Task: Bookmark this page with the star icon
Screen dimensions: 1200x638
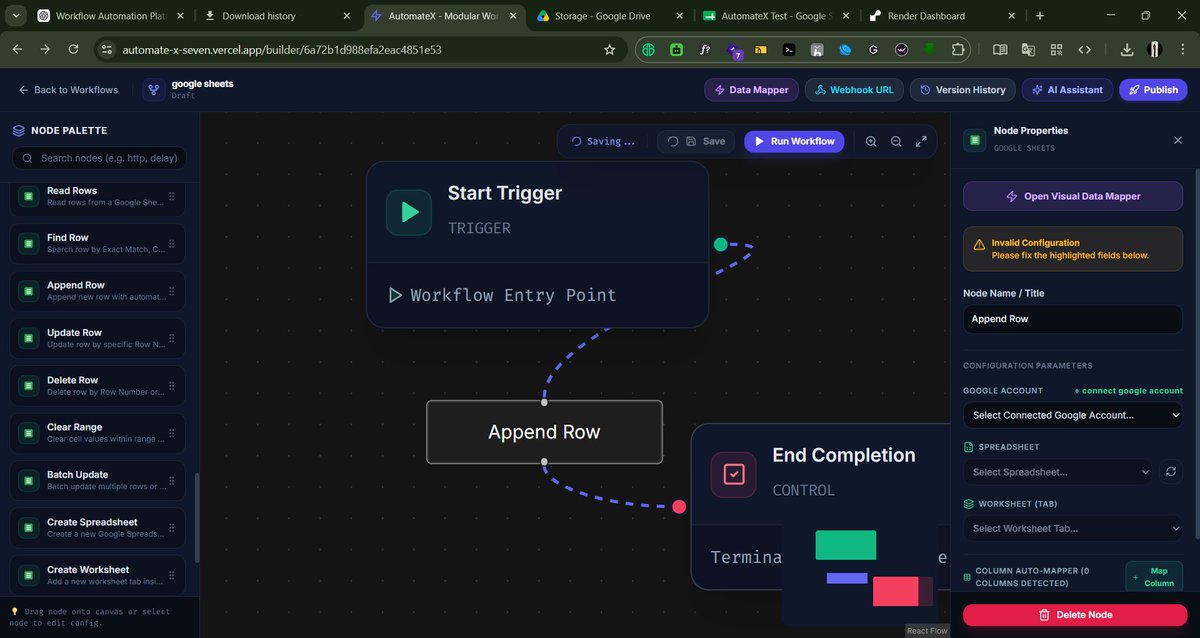Action: [610, 49]
